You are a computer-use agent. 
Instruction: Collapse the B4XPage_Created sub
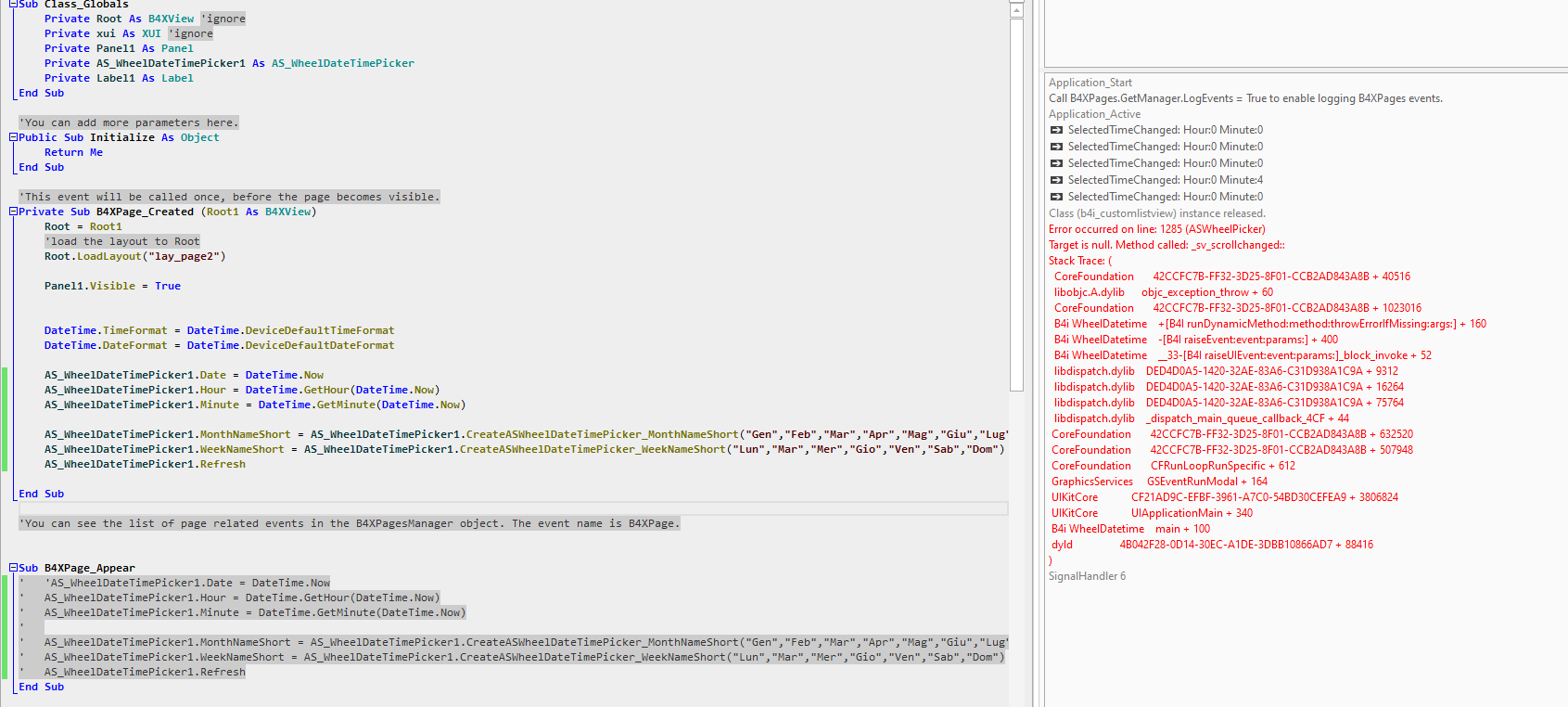[14, 212]
